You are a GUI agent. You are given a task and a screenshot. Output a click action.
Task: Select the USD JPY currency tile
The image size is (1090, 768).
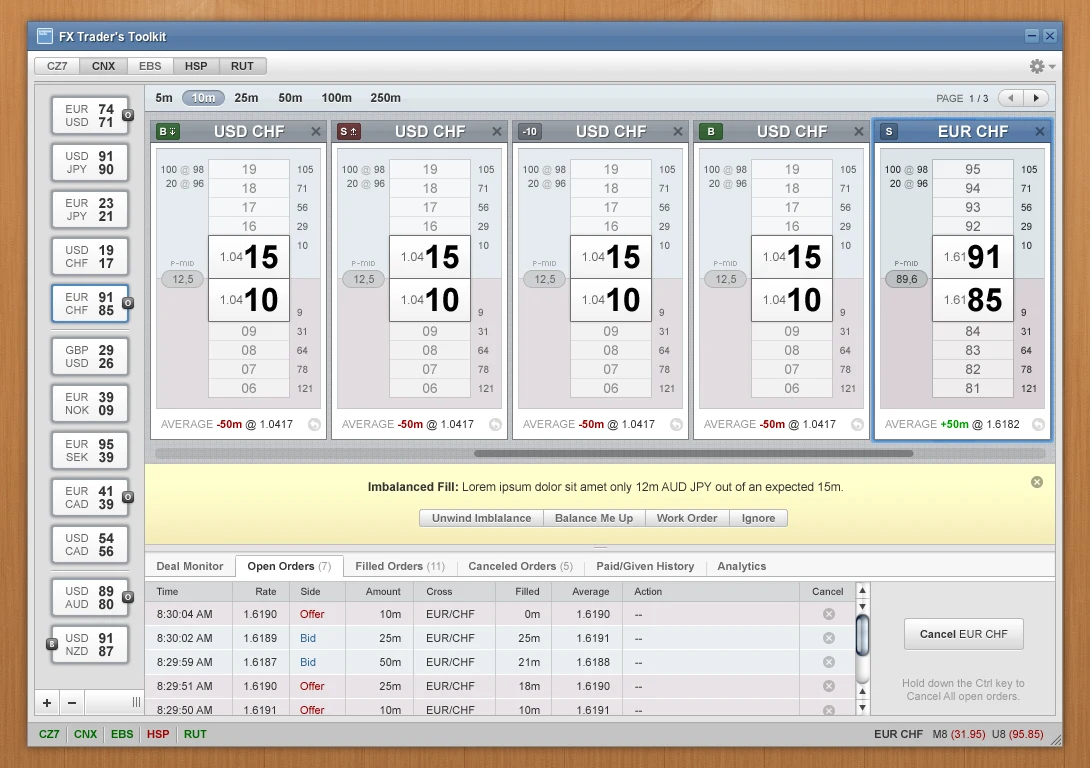[90, 163]
